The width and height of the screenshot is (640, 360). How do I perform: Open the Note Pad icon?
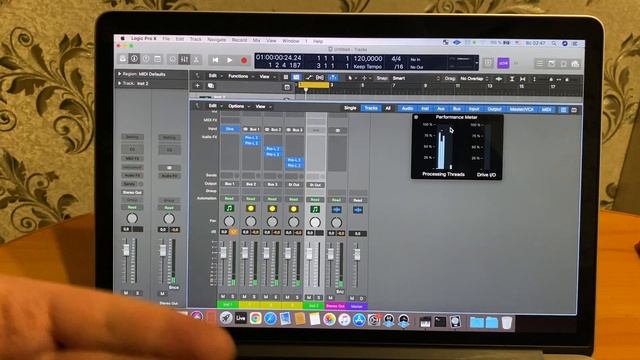tap(551, 63)
